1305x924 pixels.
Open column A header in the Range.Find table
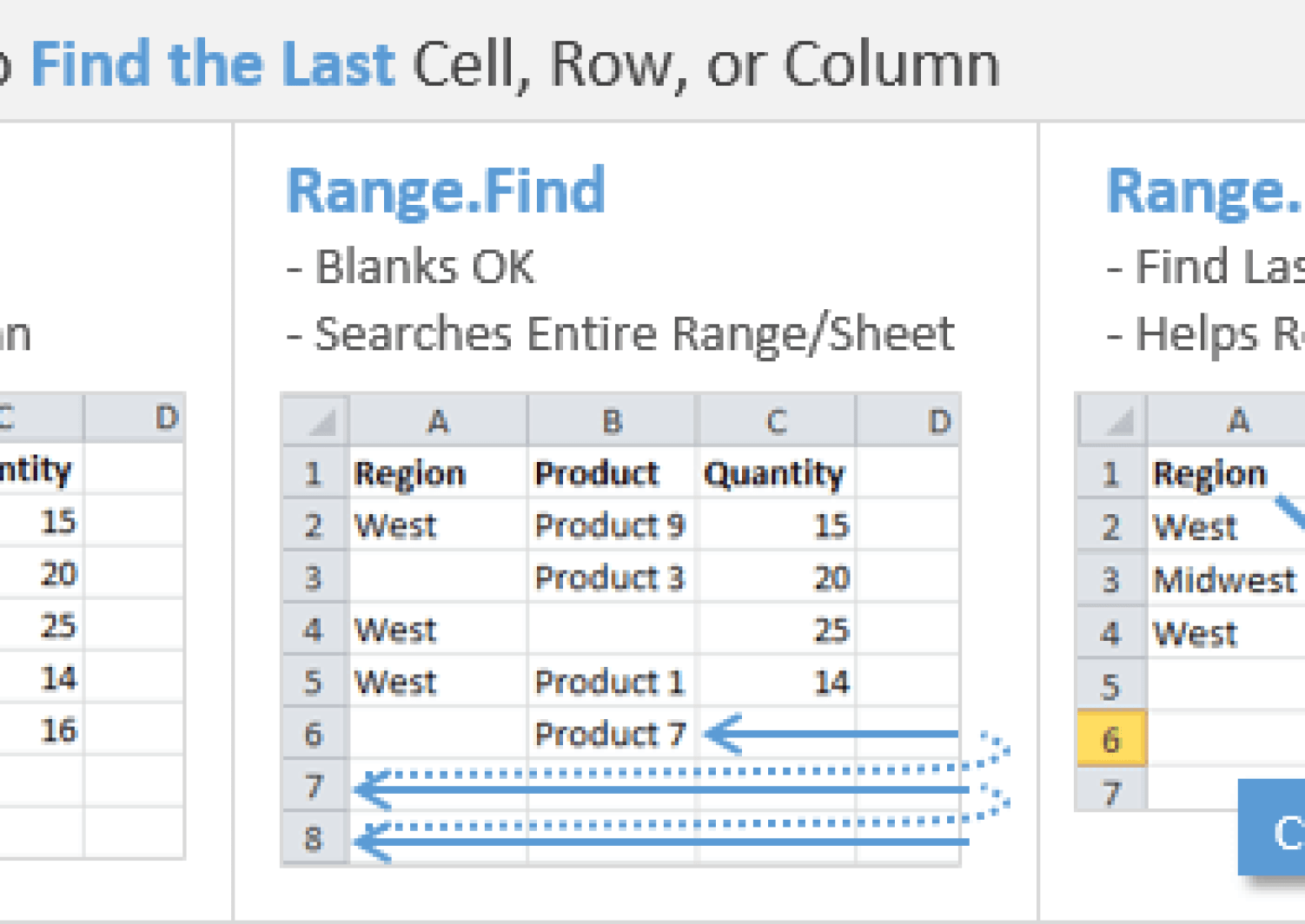coord(439,420)
